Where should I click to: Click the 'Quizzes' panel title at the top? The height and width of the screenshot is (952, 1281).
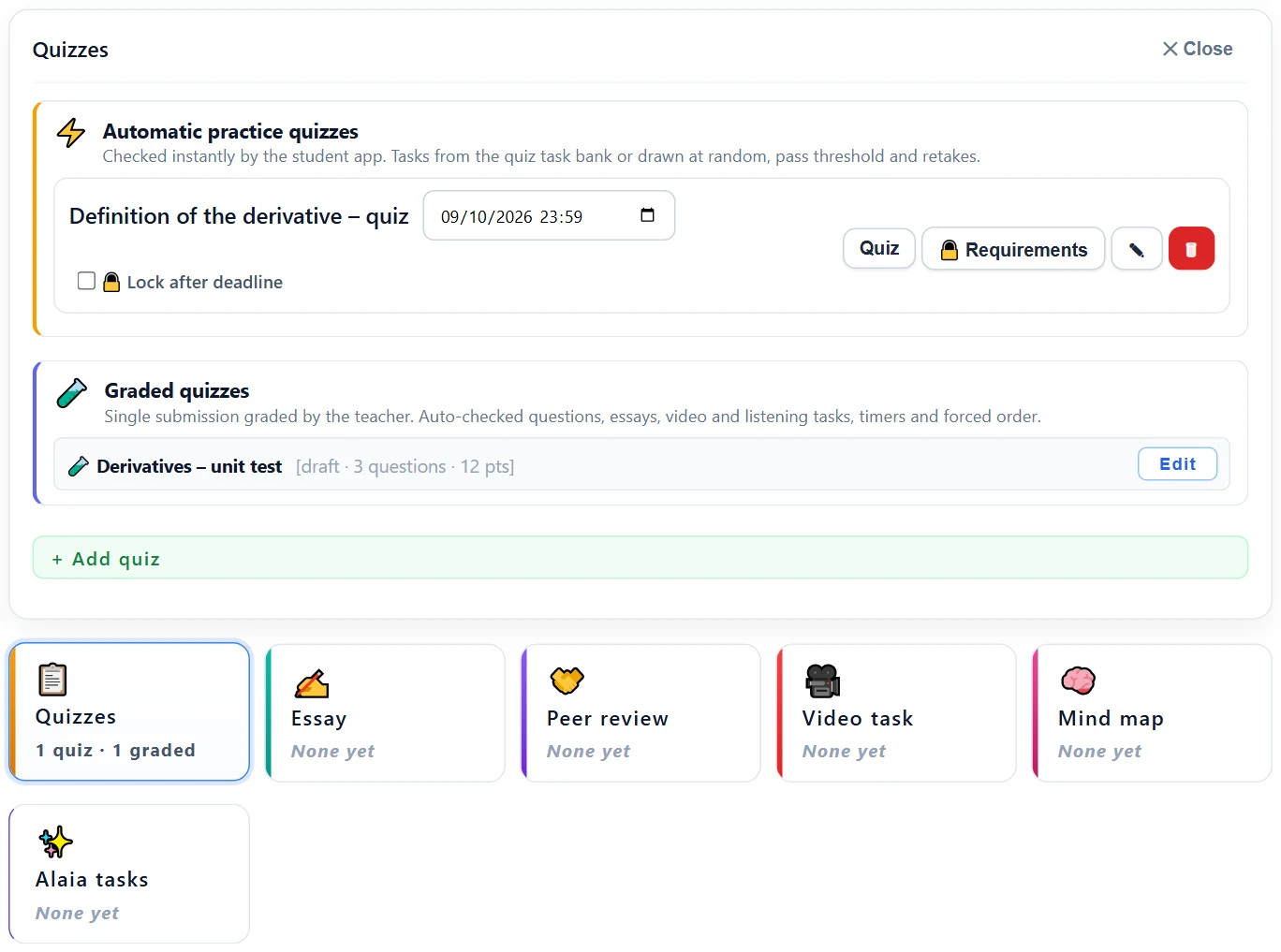(70, 50)
